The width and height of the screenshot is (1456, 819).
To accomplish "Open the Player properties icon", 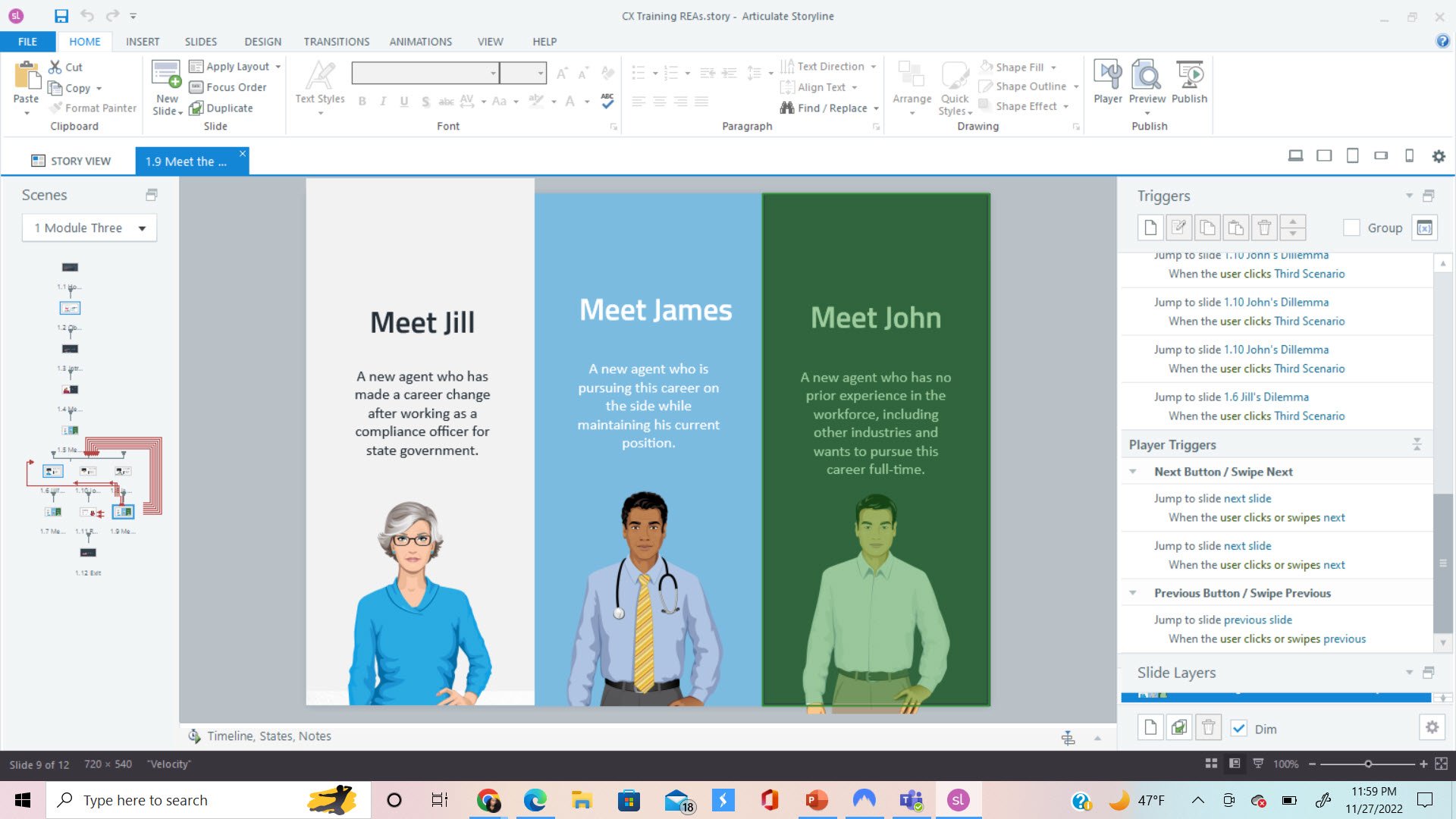I will tap(1107, 76).
